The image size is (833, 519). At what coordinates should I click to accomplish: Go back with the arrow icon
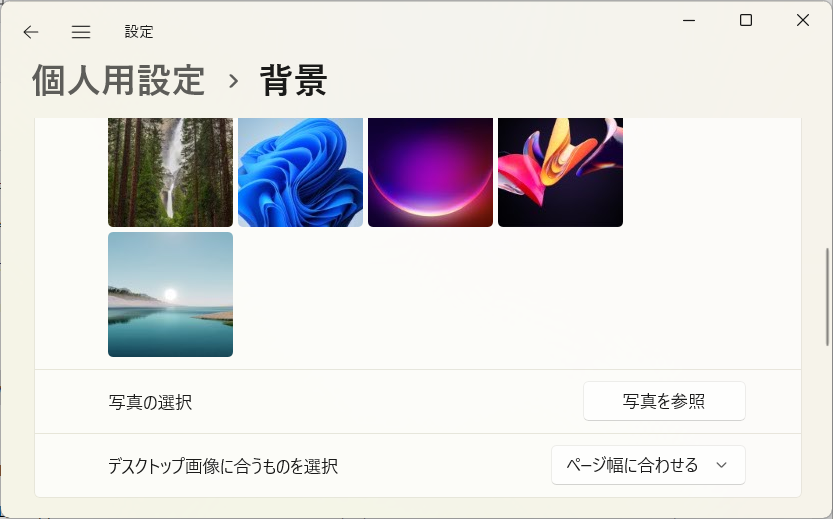click(x=31, y=32)
